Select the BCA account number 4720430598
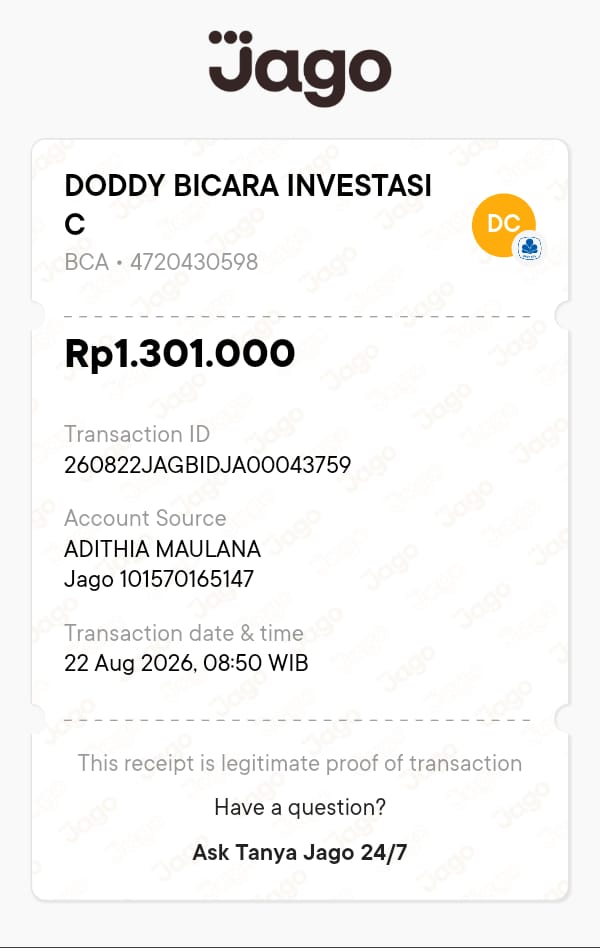Screen dimensions: 600x948 [x=194, y=262]
